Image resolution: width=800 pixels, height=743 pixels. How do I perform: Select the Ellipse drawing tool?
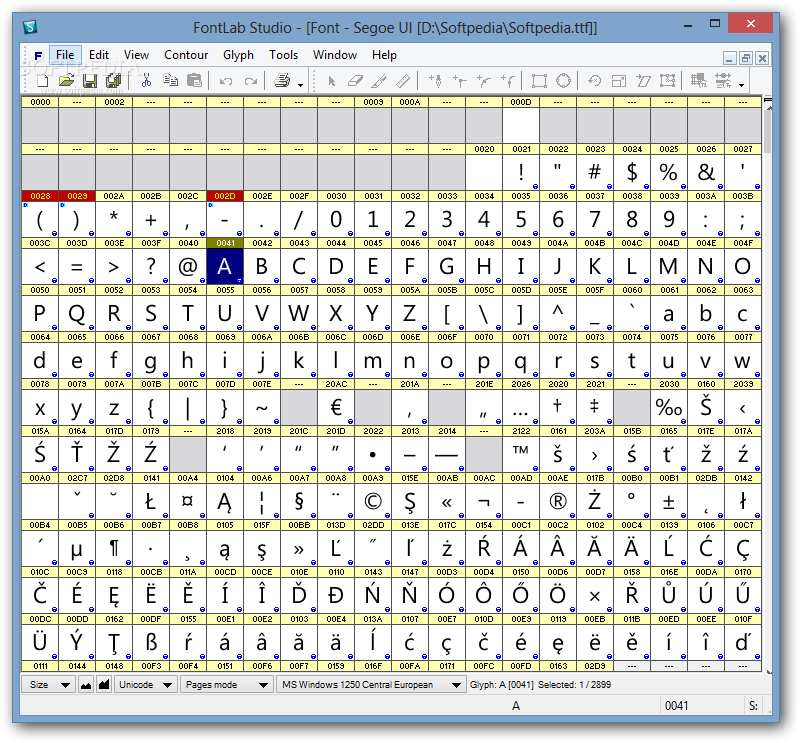click(563, 81)
